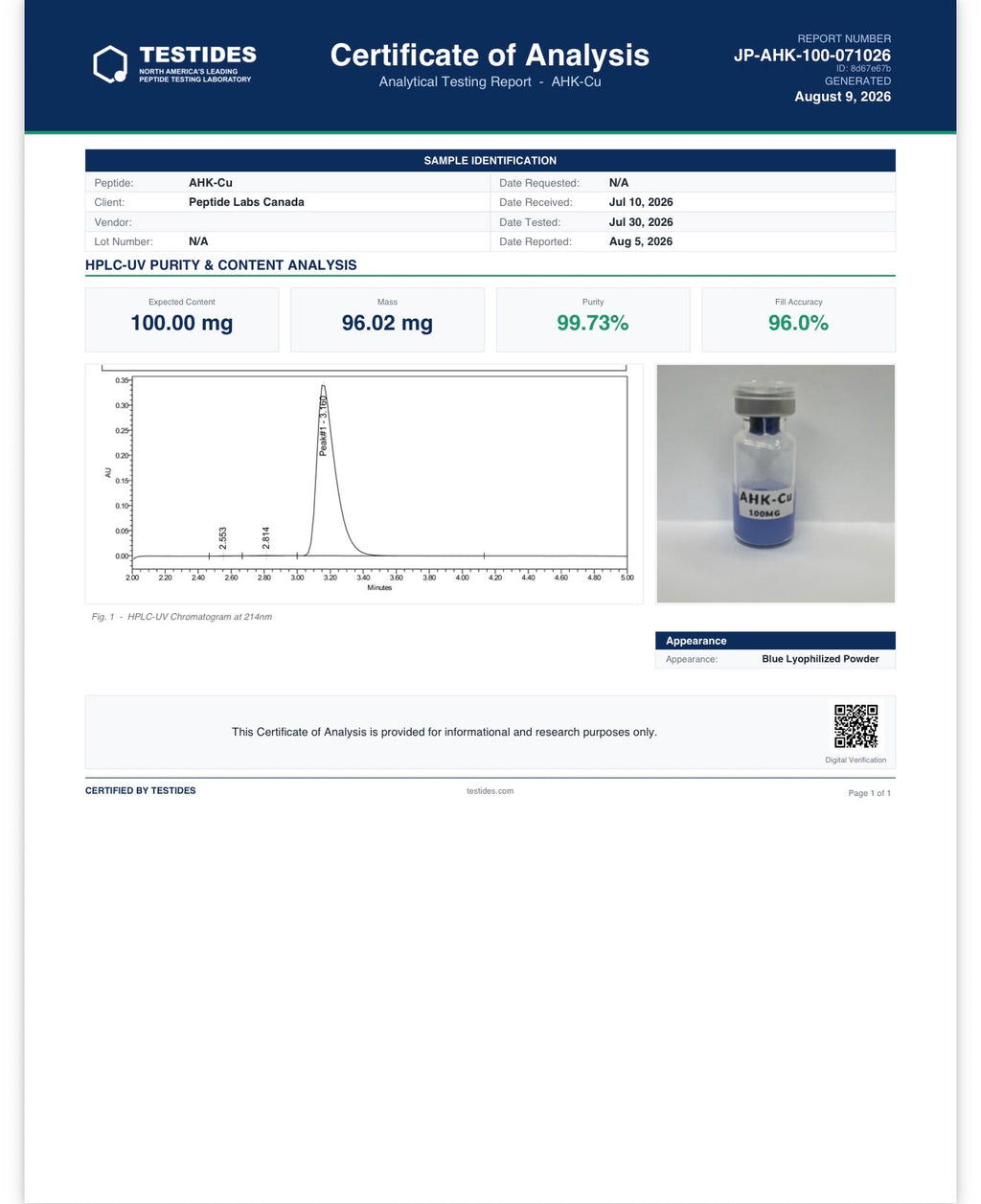981x1204 pixels.
Task: Click the informational purposes disclaimer text
Action: [445, 732]
